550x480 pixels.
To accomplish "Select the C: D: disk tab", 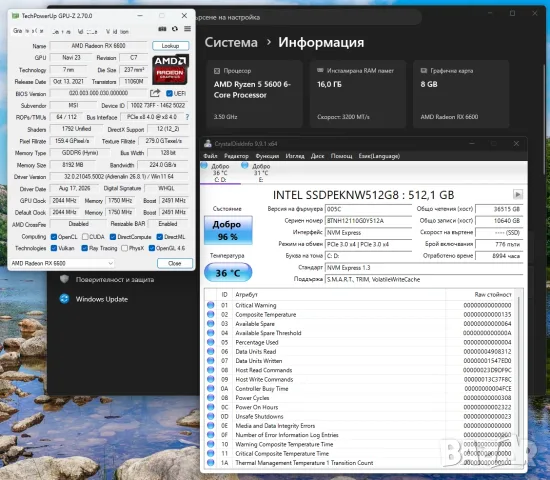I will tap(220, 173).
